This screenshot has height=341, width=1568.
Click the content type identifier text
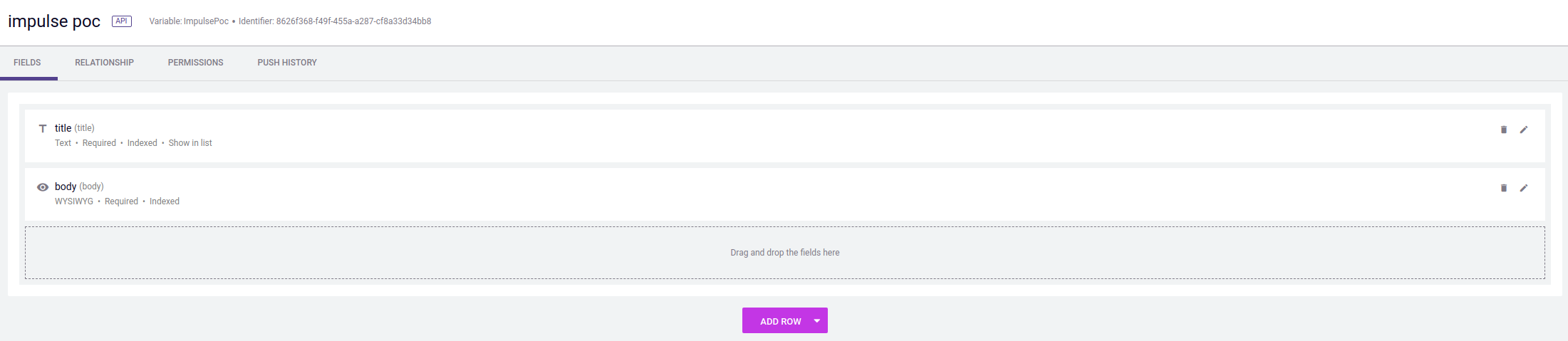pyautogui.click(x=336, y=21)
